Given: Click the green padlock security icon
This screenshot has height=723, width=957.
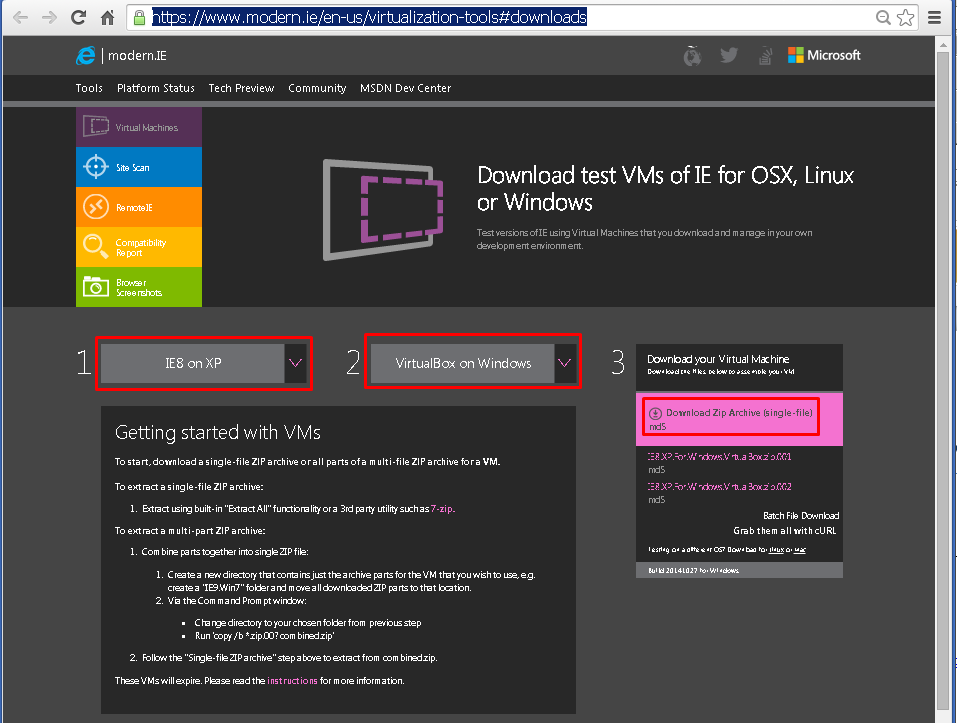Looking at the screenshot, I should (x=140, y=17).
